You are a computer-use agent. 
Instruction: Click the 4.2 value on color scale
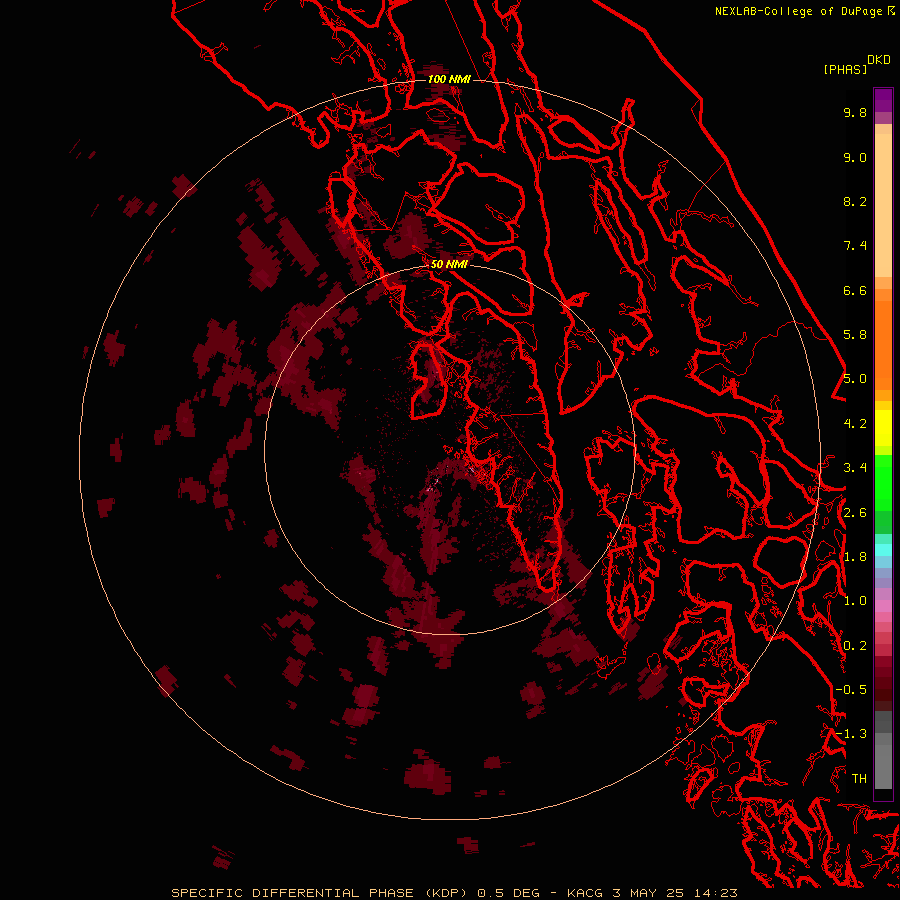(x=855, y=424)
